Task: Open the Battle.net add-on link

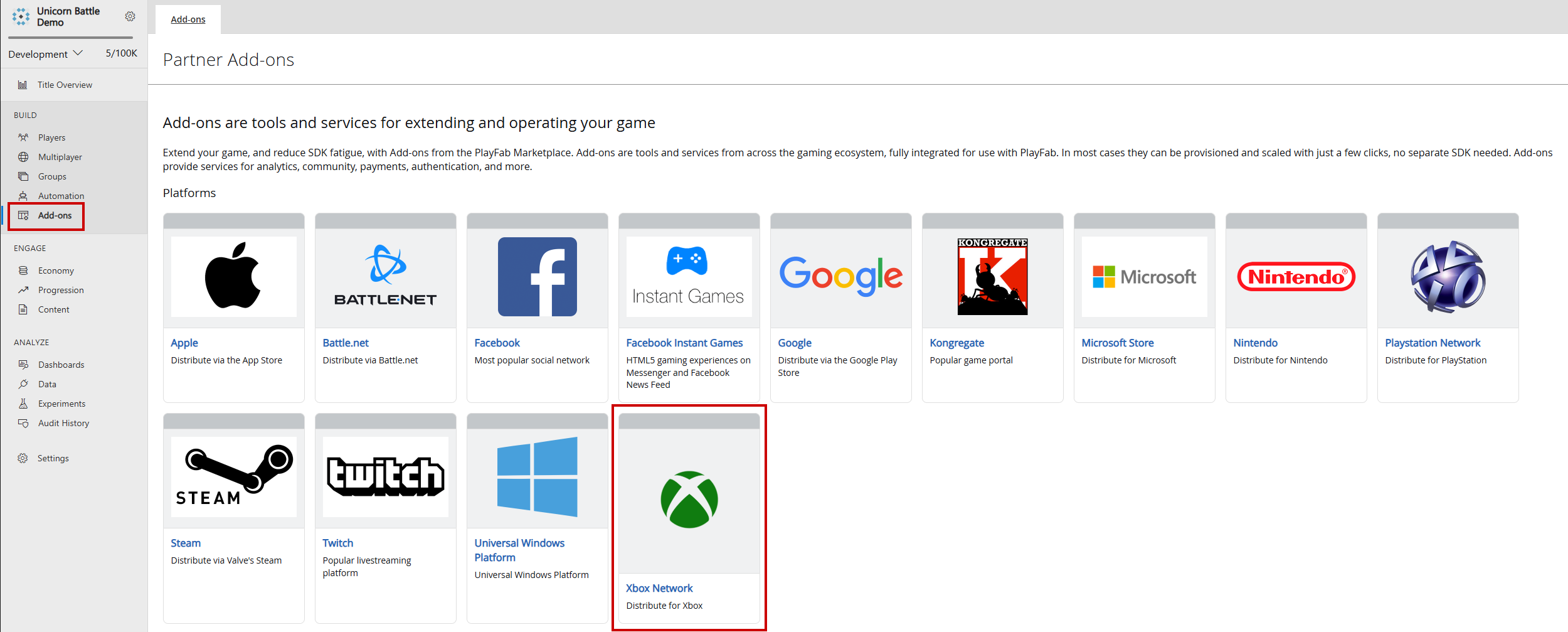Action: [x=346, y=343]
